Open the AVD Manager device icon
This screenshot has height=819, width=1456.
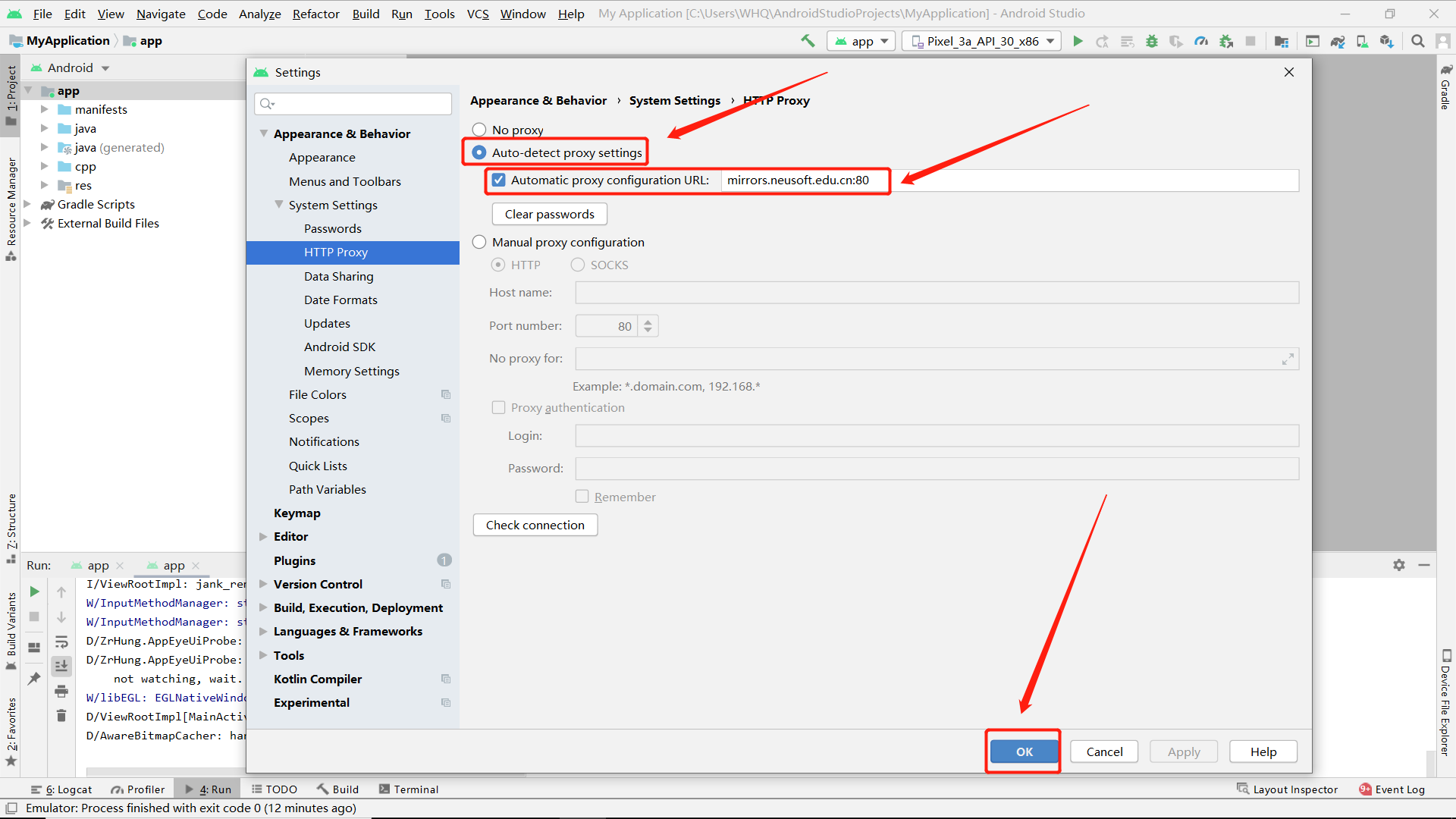tap(1362, 41)
